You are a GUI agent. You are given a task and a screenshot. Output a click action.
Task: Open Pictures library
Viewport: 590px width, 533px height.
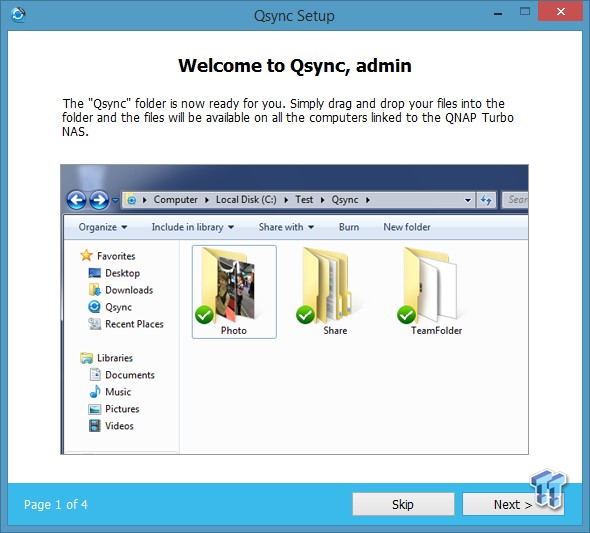click(114, 409)
